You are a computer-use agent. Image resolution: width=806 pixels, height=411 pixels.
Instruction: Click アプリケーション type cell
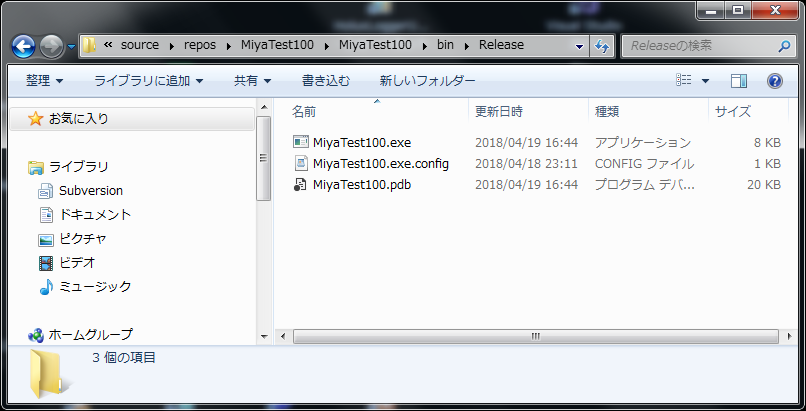643,142
